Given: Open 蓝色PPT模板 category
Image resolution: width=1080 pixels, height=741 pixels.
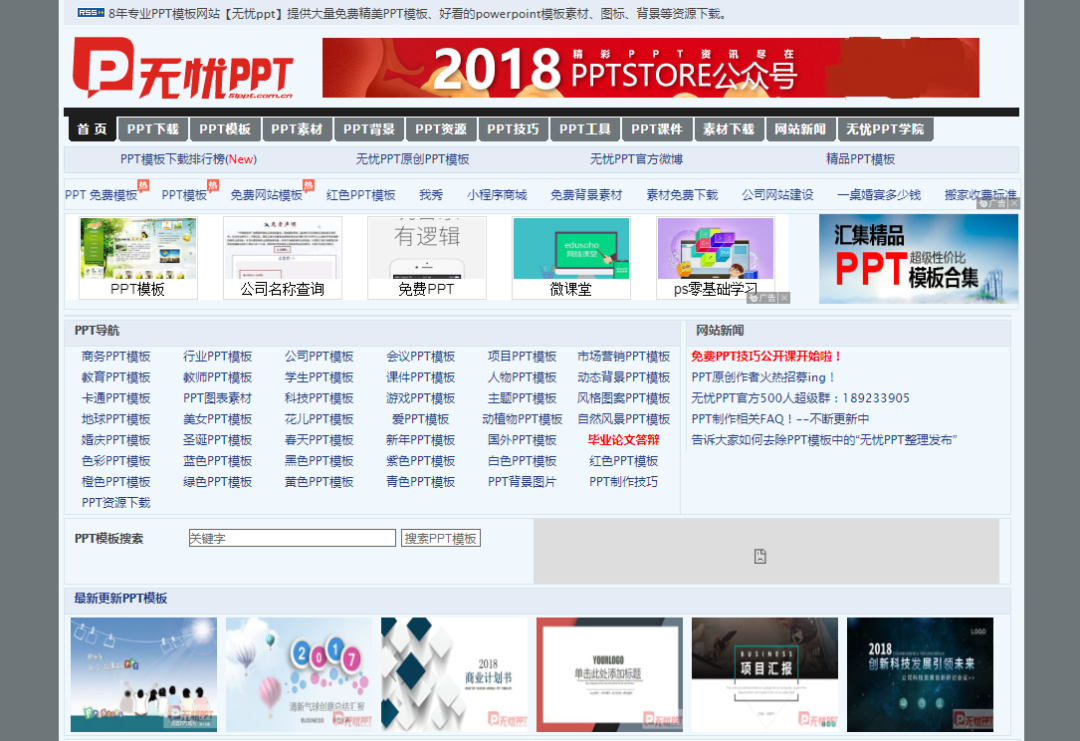Looking at the screenshot, I should (x=218, y=461).
